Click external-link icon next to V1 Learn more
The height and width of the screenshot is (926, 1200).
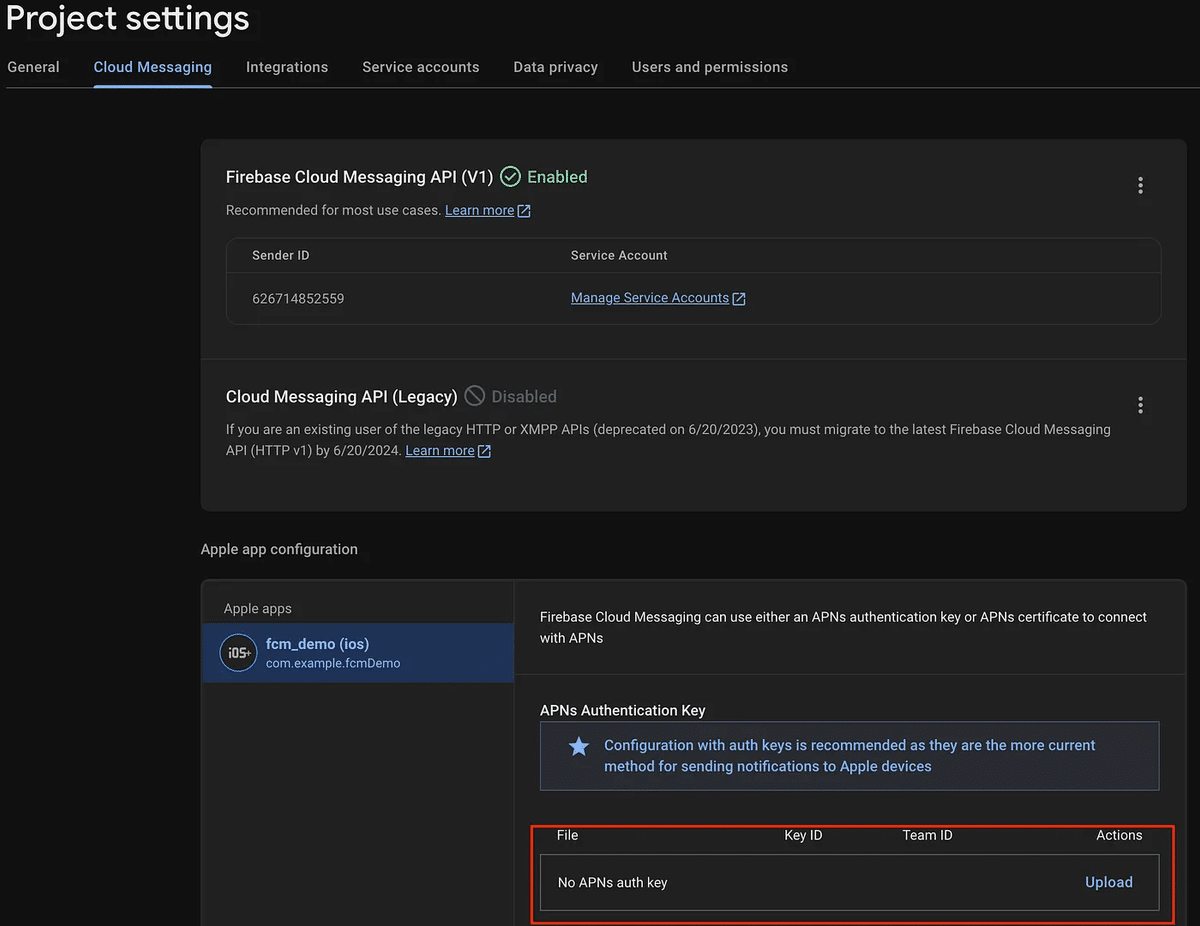pos(524,211)
